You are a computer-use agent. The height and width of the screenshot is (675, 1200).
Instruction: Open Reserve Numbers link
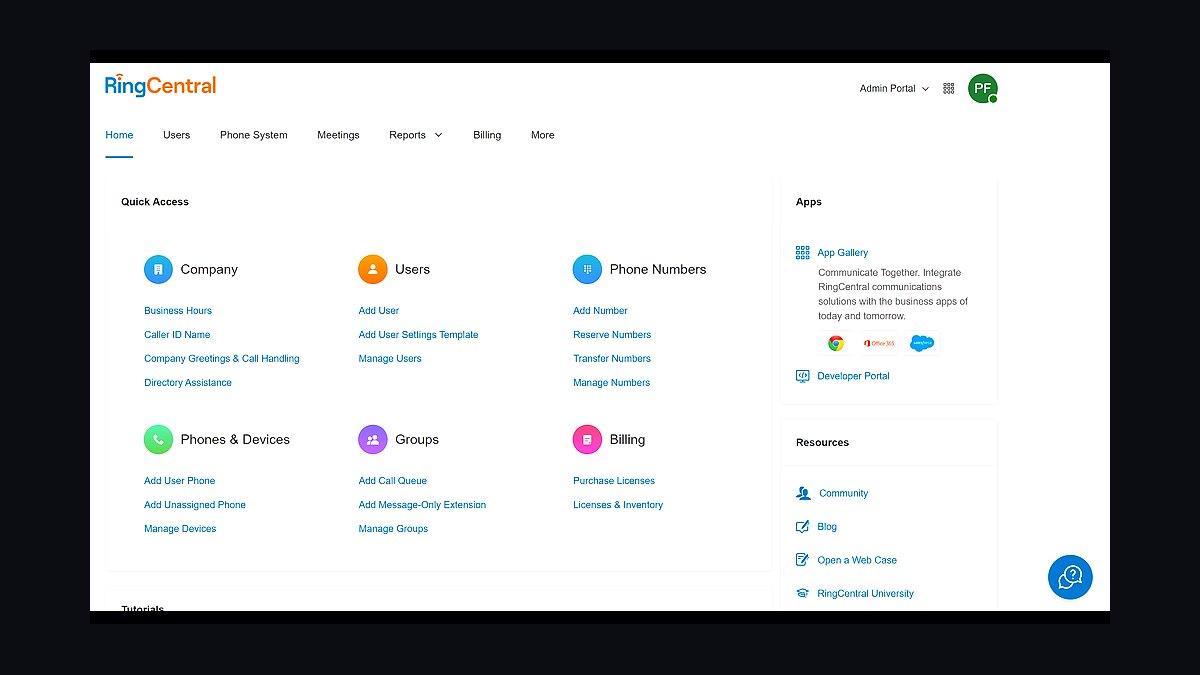612,335
